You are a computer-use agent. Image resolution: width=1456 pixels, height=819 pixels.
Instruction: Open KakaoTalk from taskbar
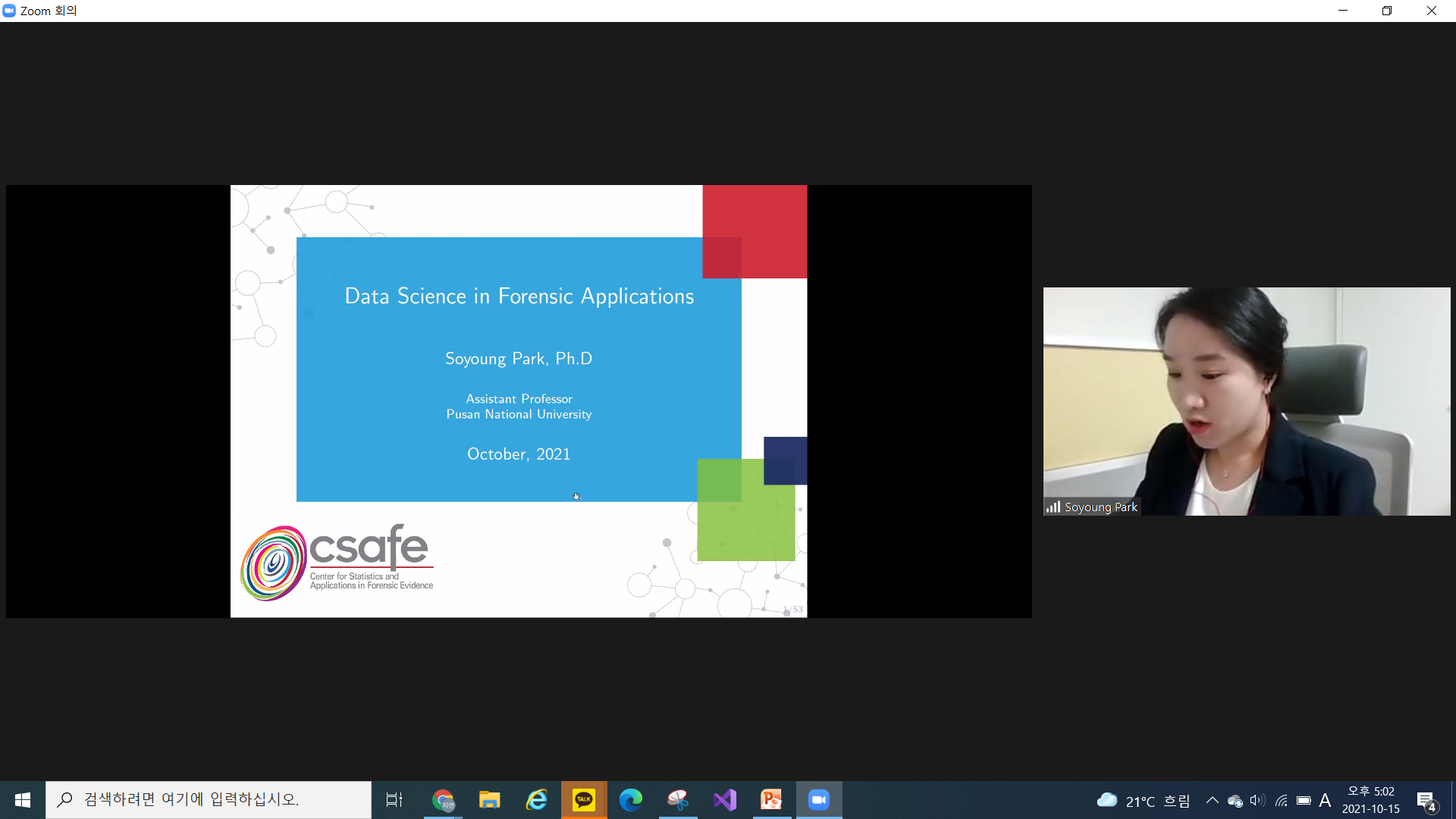click(x=584, y=800)
